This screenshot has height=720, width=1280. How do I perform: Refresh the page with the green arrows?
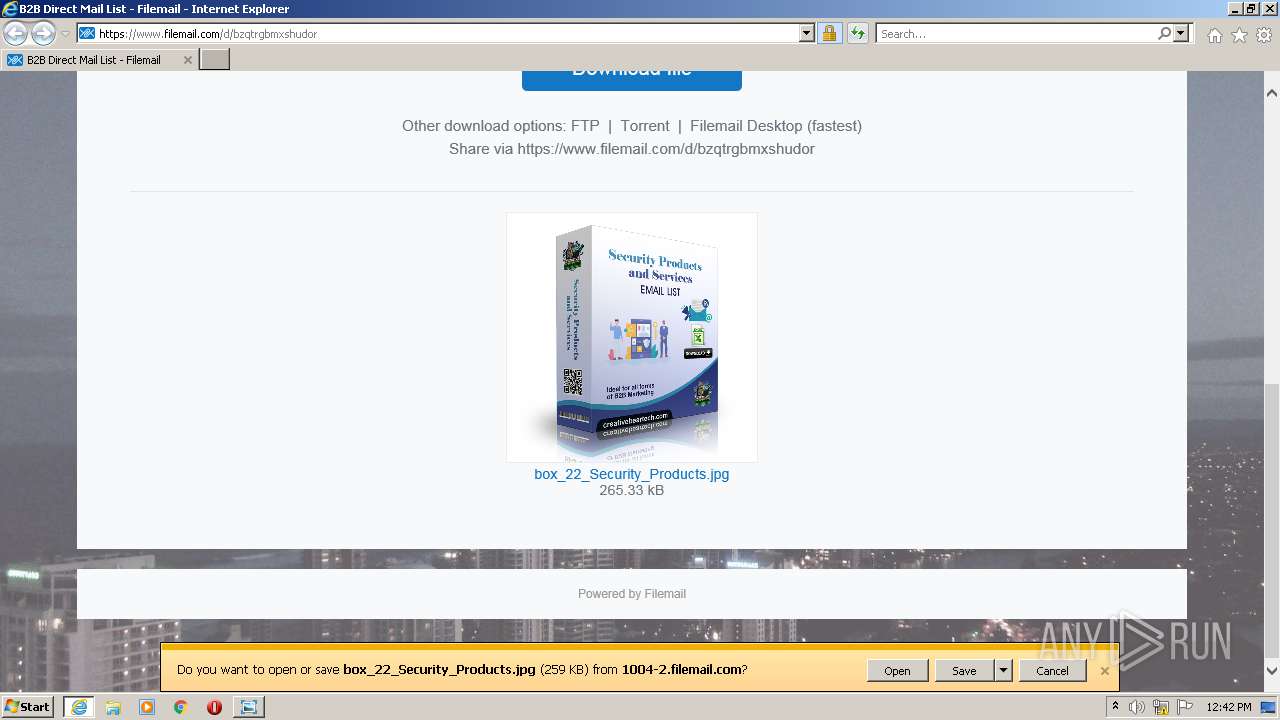coord(857,34)
